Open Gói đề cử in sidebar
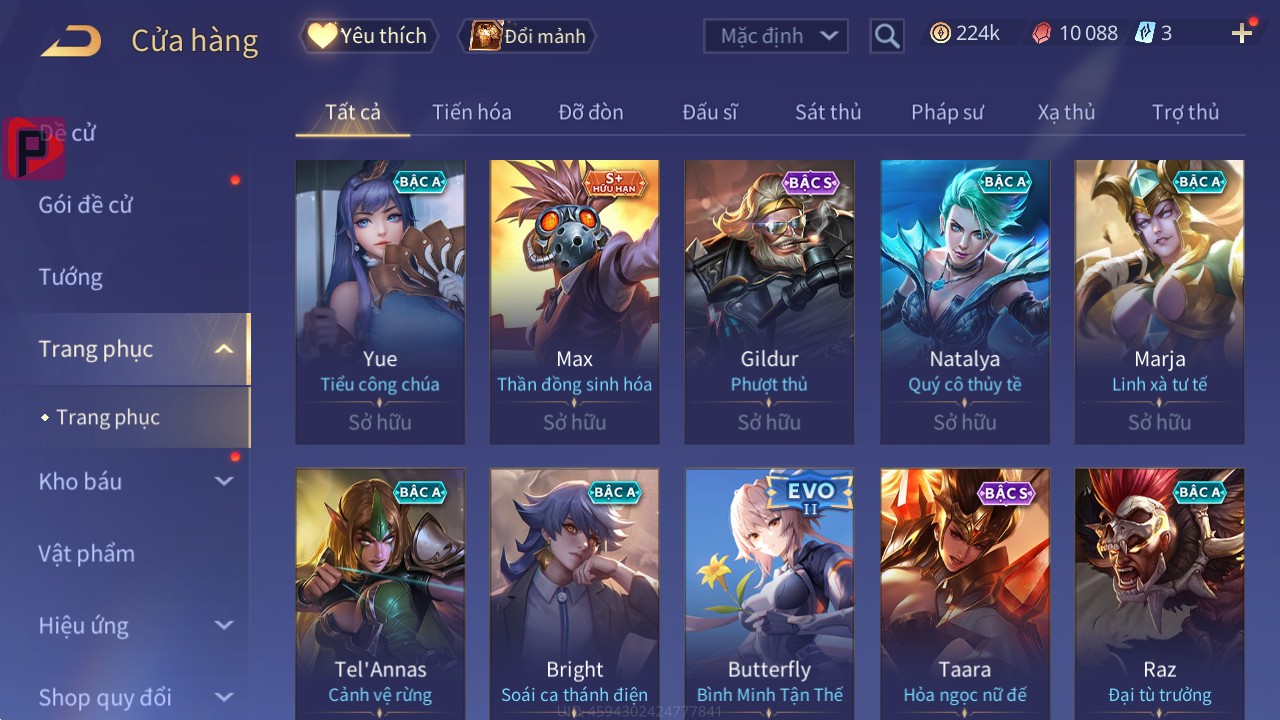 (85, 205)
